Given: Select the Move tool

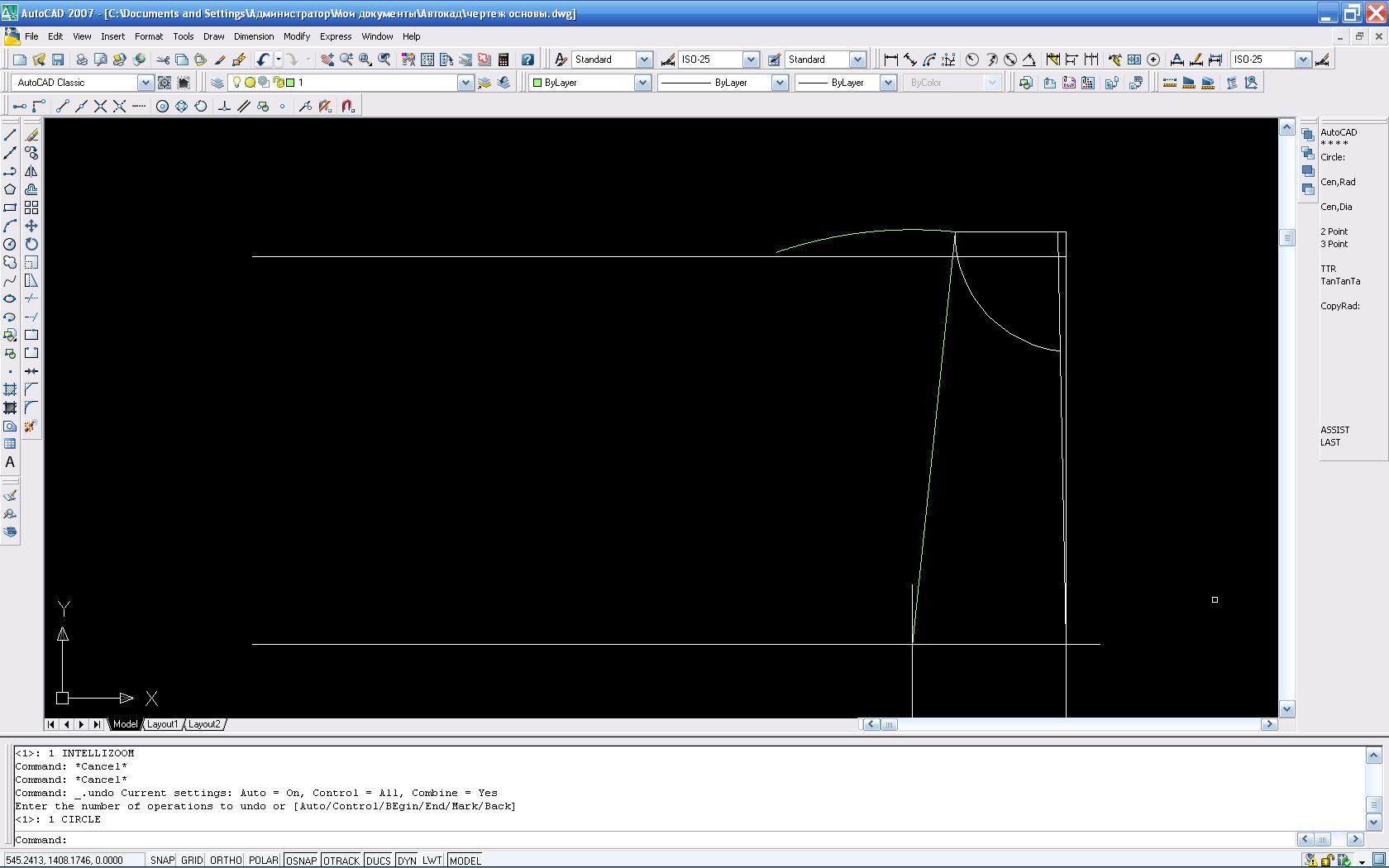Looking at the screenshot, I should click(31, 226).
